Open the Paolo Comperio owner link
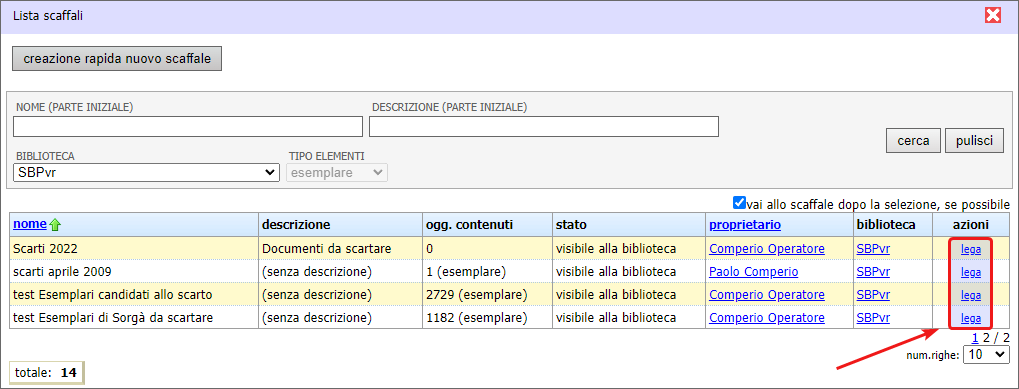The width and height of the screenshot is (1019, 389). point(753,271)
